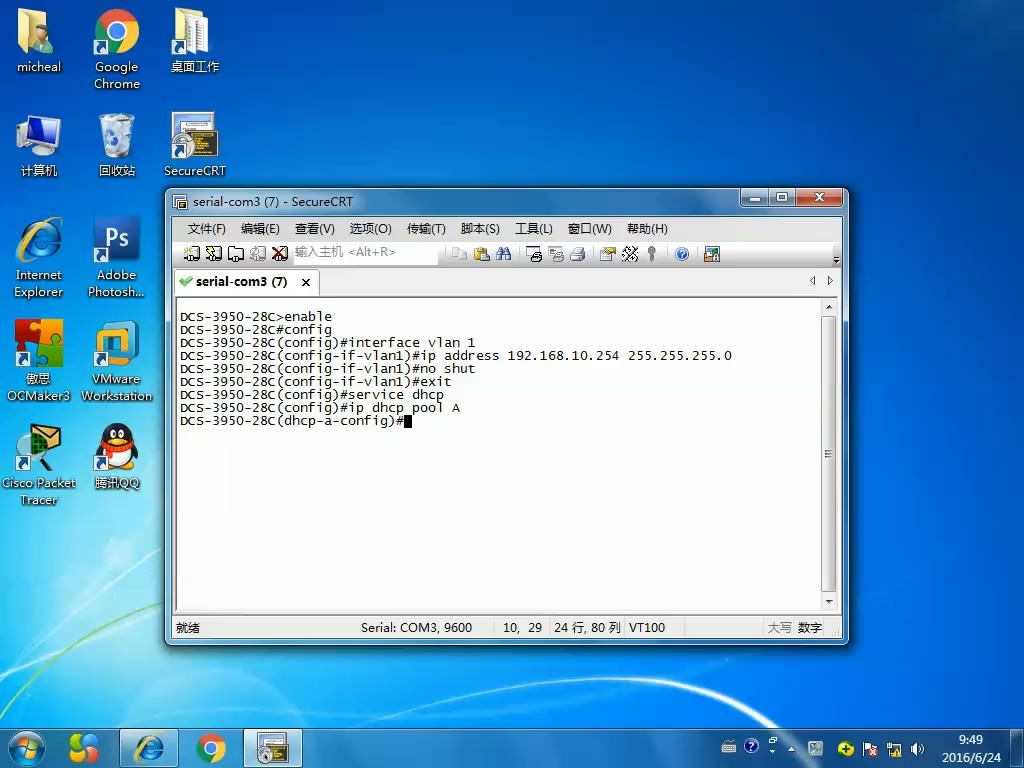Open the micheal folder on desktop
The image size is (1024, 768).
coord(39,40)
